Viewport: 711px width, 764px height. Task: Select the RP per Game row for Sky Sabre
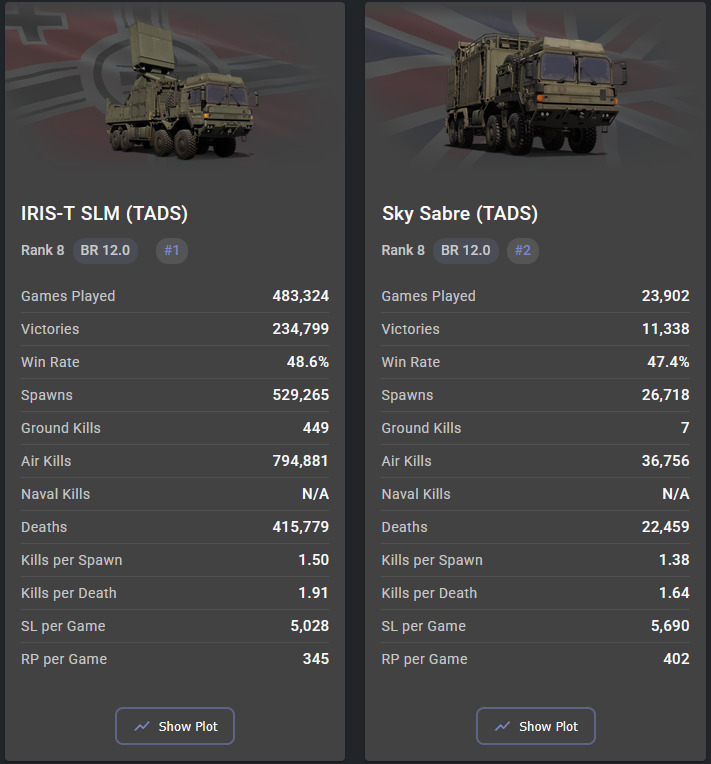(535, 659)
